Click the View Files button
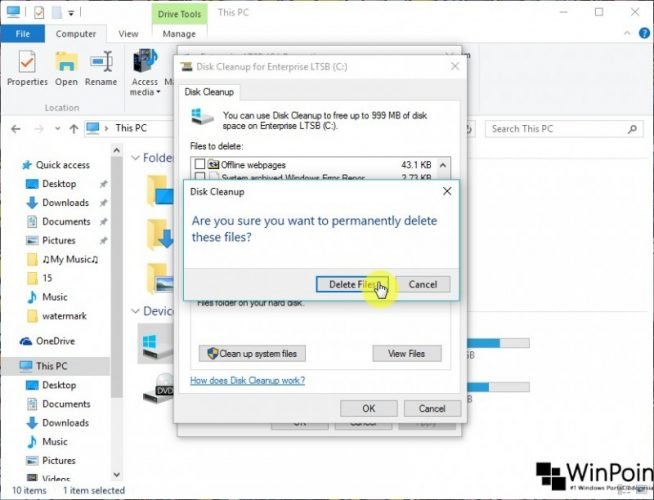Viewport: 654px width, 500px height. (407, 354)
